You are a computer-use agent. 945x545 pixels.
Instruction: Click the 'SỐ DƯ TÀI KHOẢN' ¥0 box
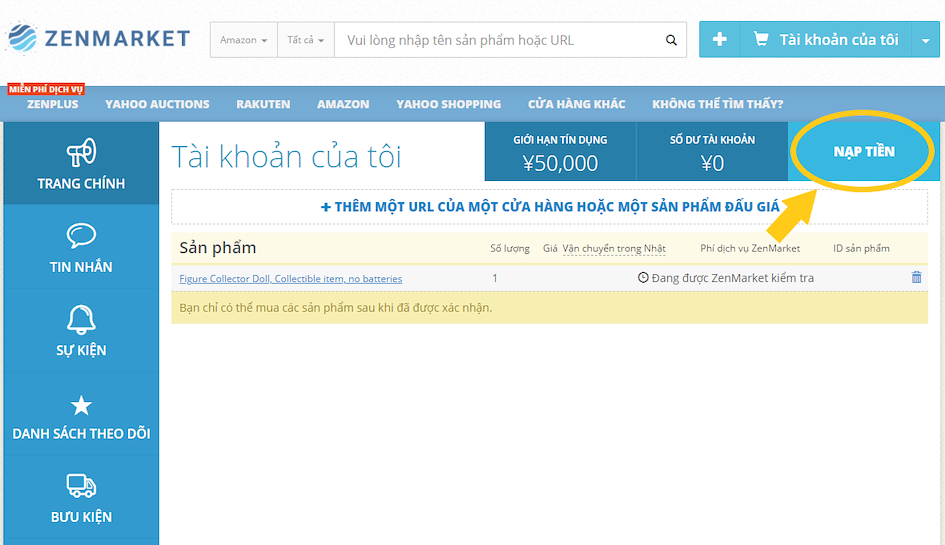712,151
